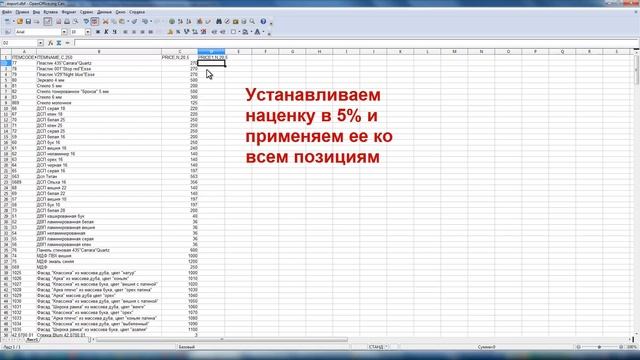Open the Paste options dropdown arrow
Screen dimensions: 640x360
(128, 21)
